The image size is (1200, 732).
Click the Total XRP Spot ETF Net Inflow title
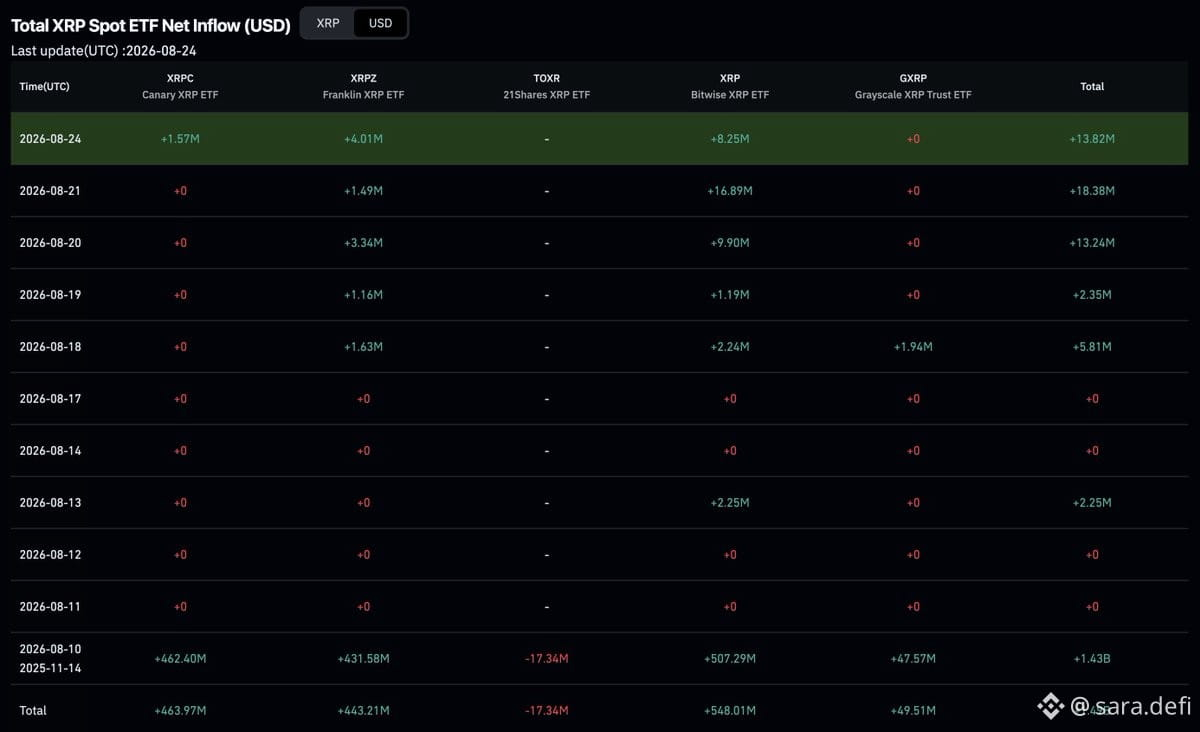click(151, 25)
